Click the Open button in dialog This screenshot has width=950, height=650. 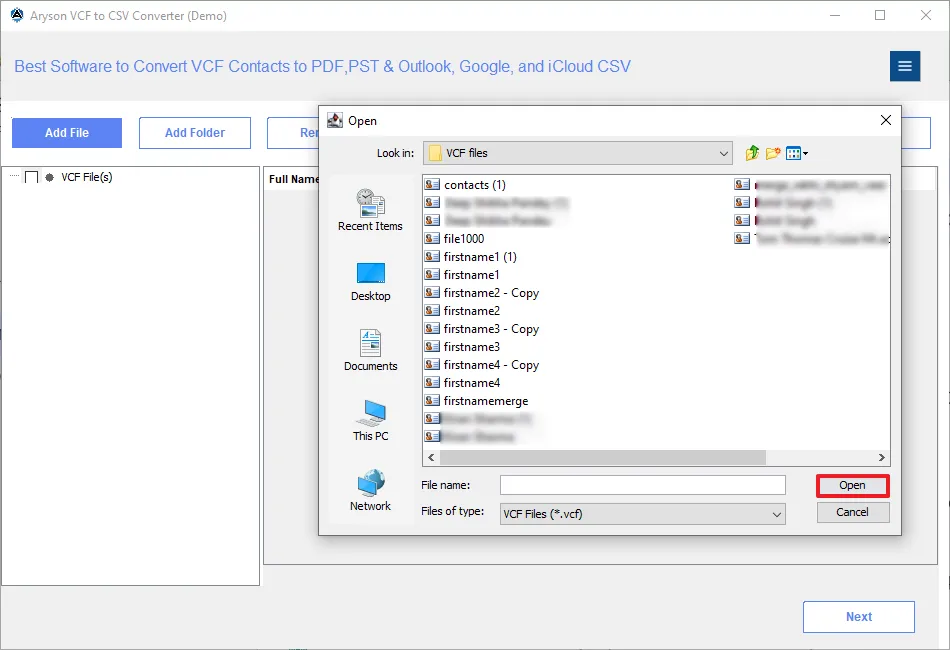852,486
